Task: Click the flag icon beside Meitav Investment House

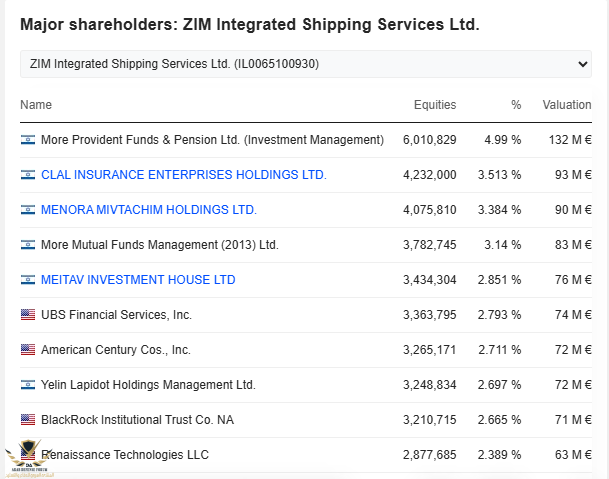Action: [27, 280]
